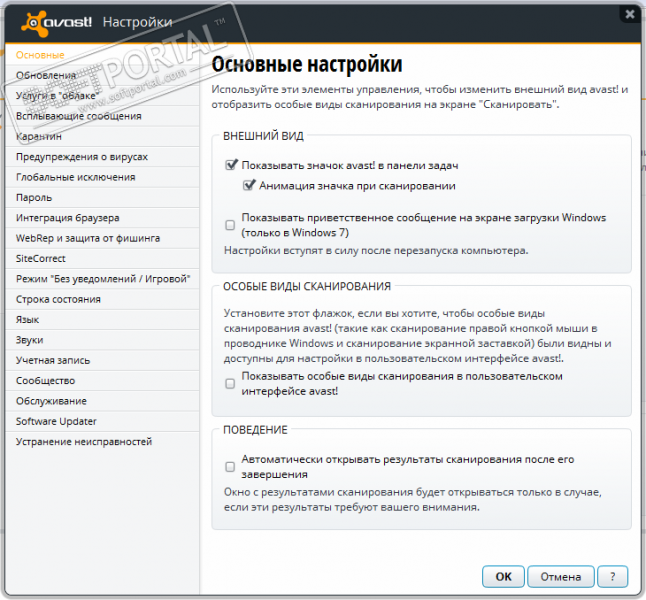Open the 'Карантин' section
Screen dimensions: 646x600
pyautogui.click(x=102, y=136)
